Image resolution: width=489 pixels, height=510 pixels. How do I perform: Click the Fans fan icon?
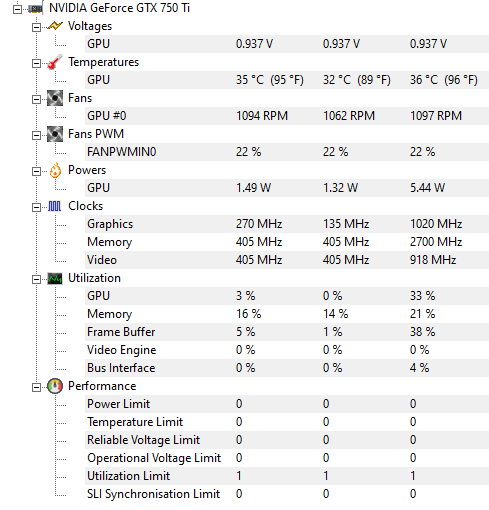pos(55,98)
